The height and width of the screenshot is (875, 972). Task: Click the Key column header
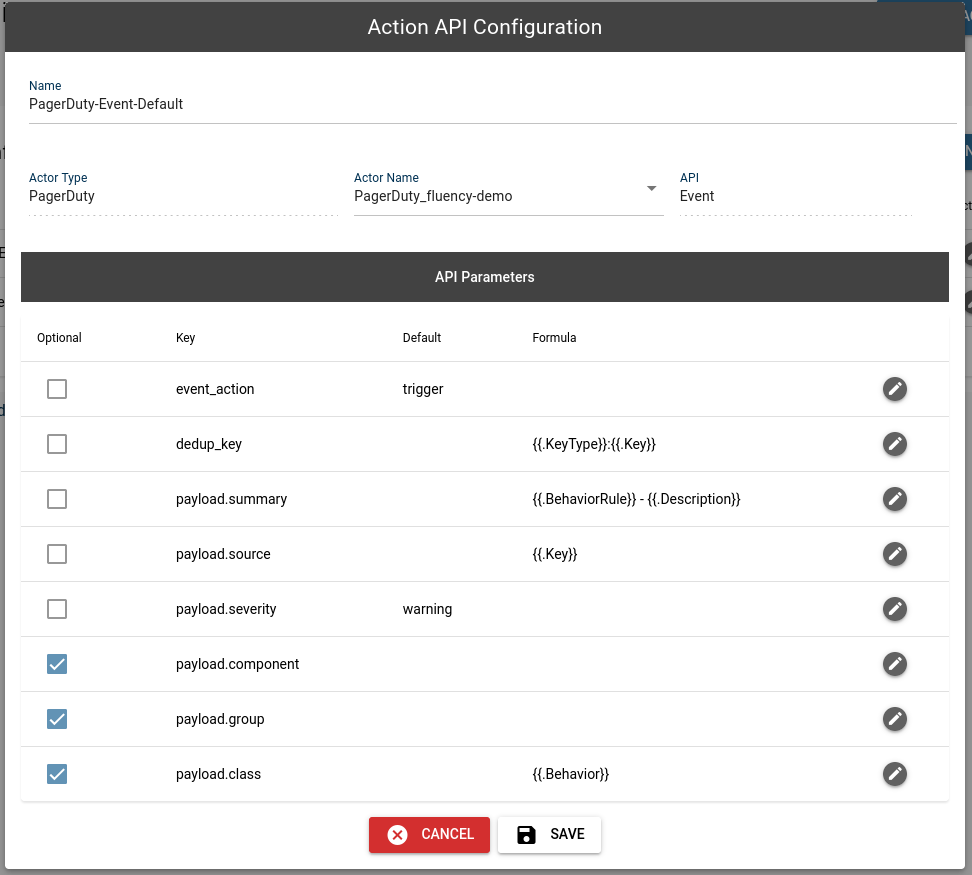pyautogui.click(x=185, y=338)
